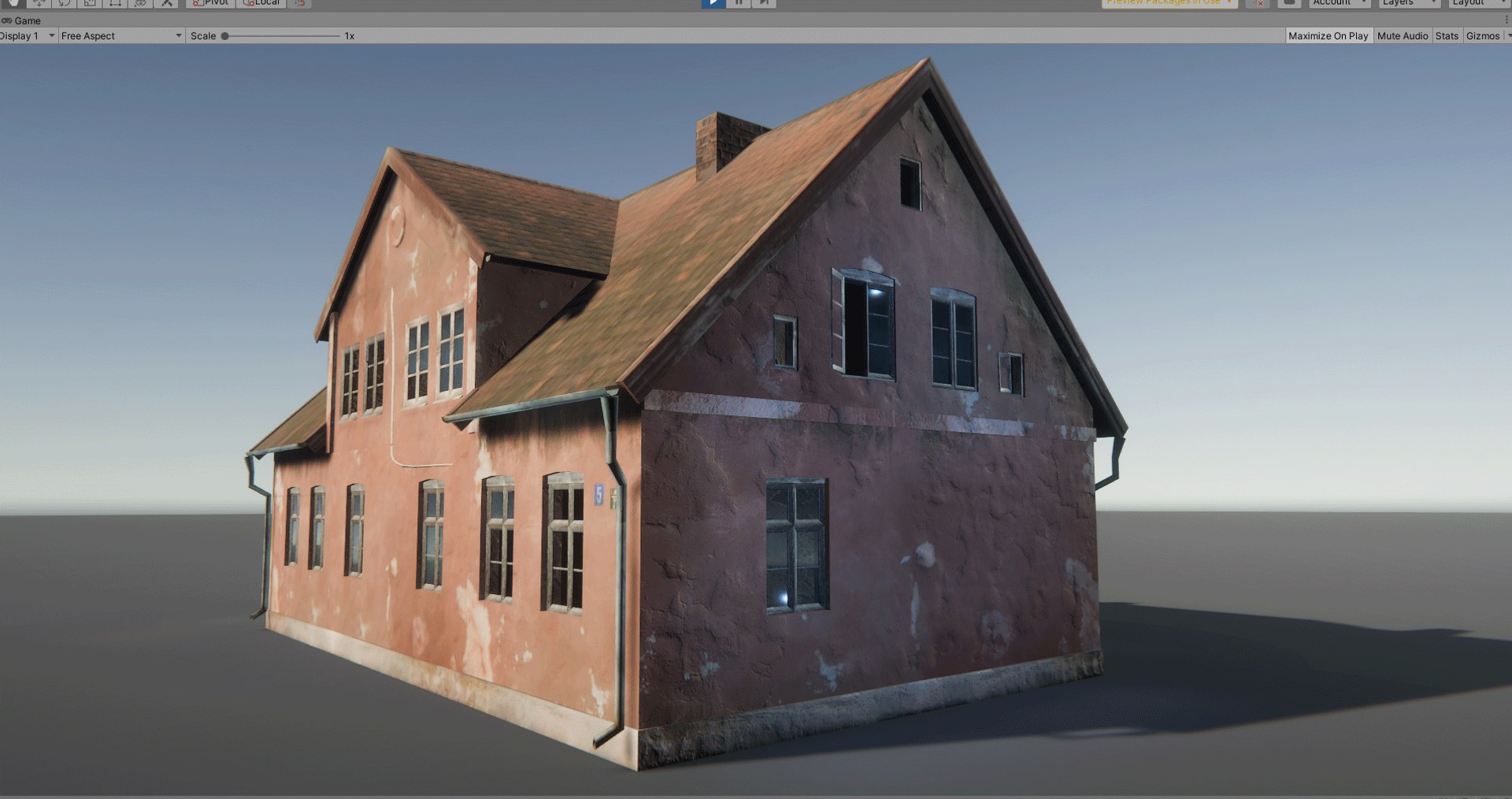
Task: Toggle Maximize On Play
Action: click(1329, 36)
